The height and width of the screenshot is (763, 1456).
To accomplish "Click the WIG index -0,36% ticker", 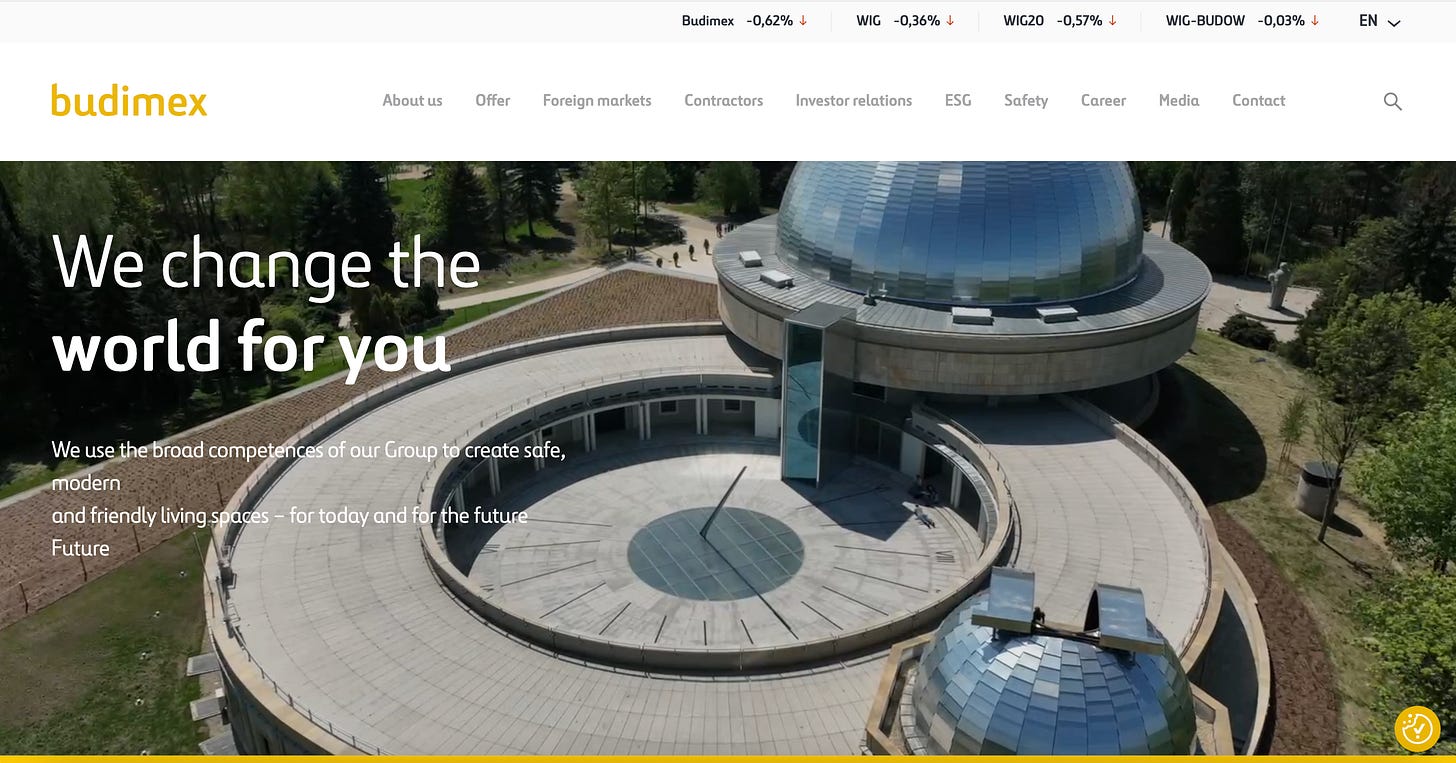I will tap(905, 21).
